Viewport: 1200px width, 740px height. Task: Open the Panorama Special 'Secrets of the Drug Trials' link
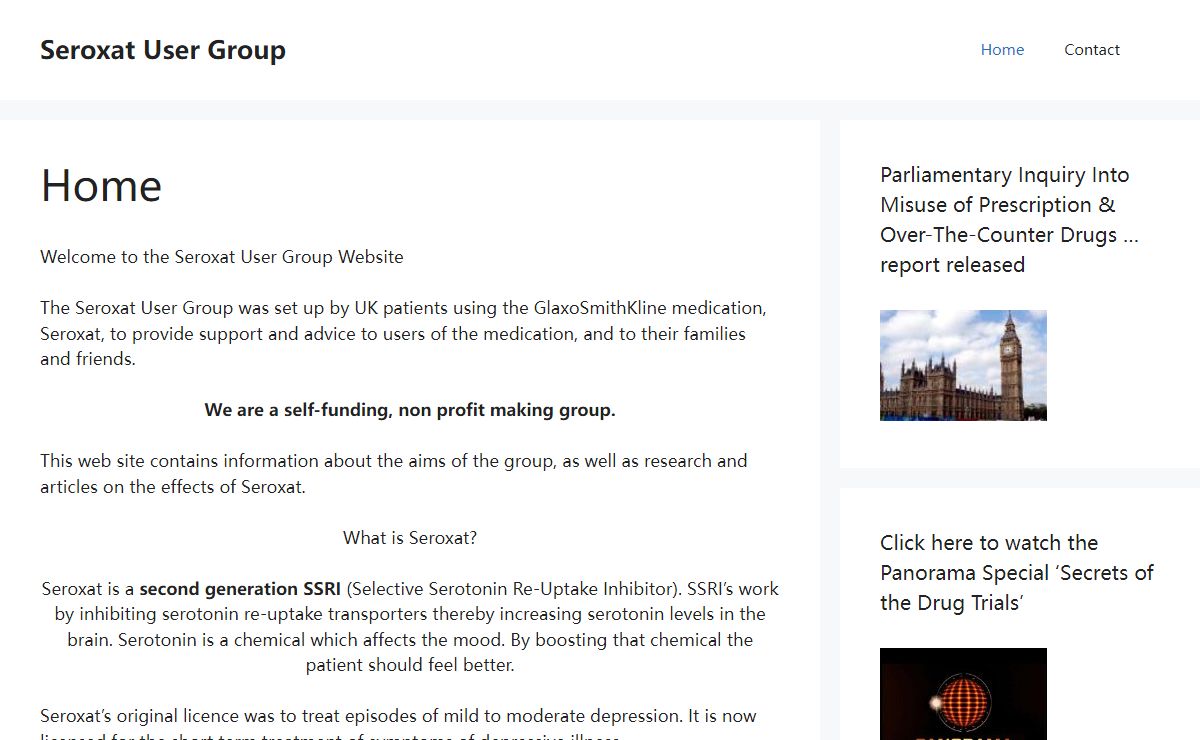1017,573
